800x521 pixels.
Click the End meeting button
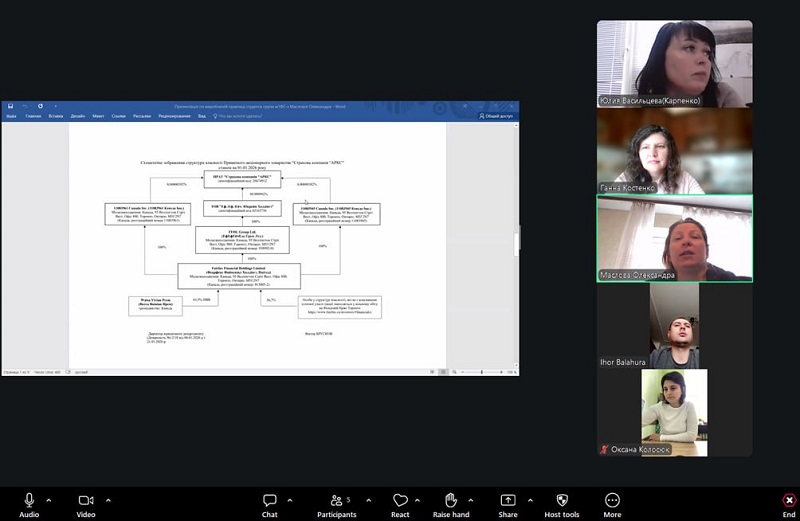[x=788, y=500]
